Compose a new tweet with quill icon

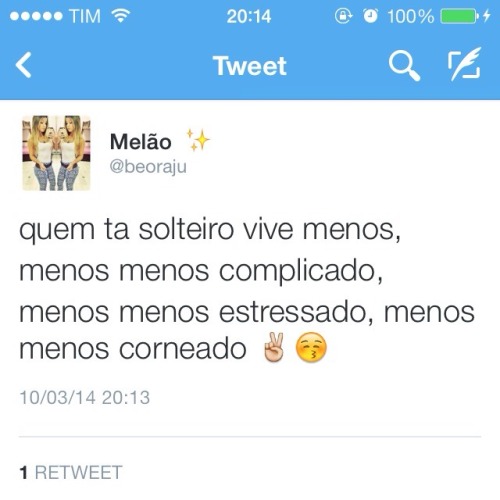[465, 64]
